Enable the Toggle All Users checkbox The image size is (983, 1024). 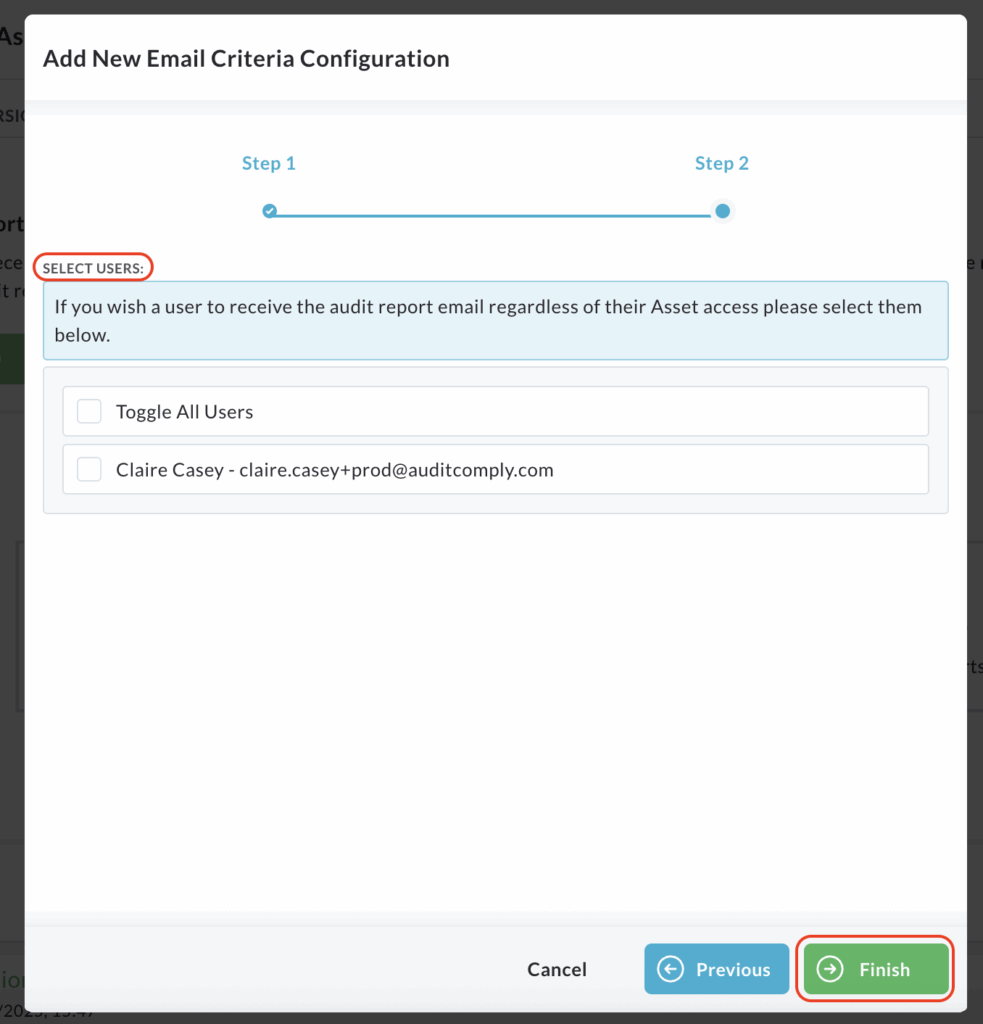(89, 411)
